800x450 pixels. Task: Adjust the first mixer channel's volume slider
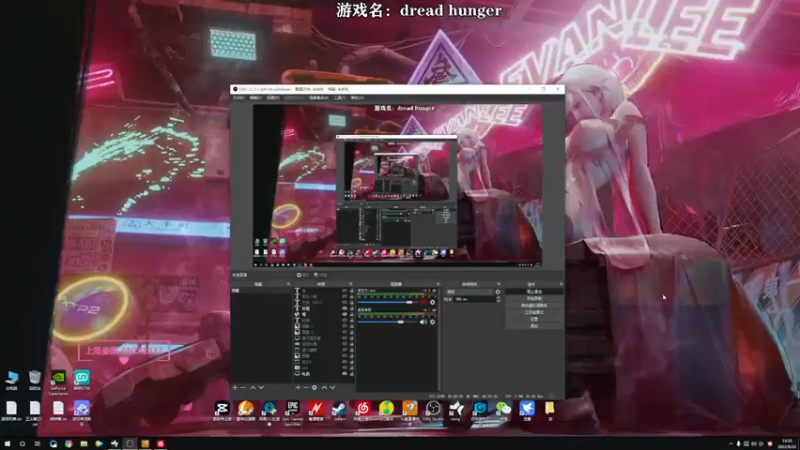coord(388,302)
